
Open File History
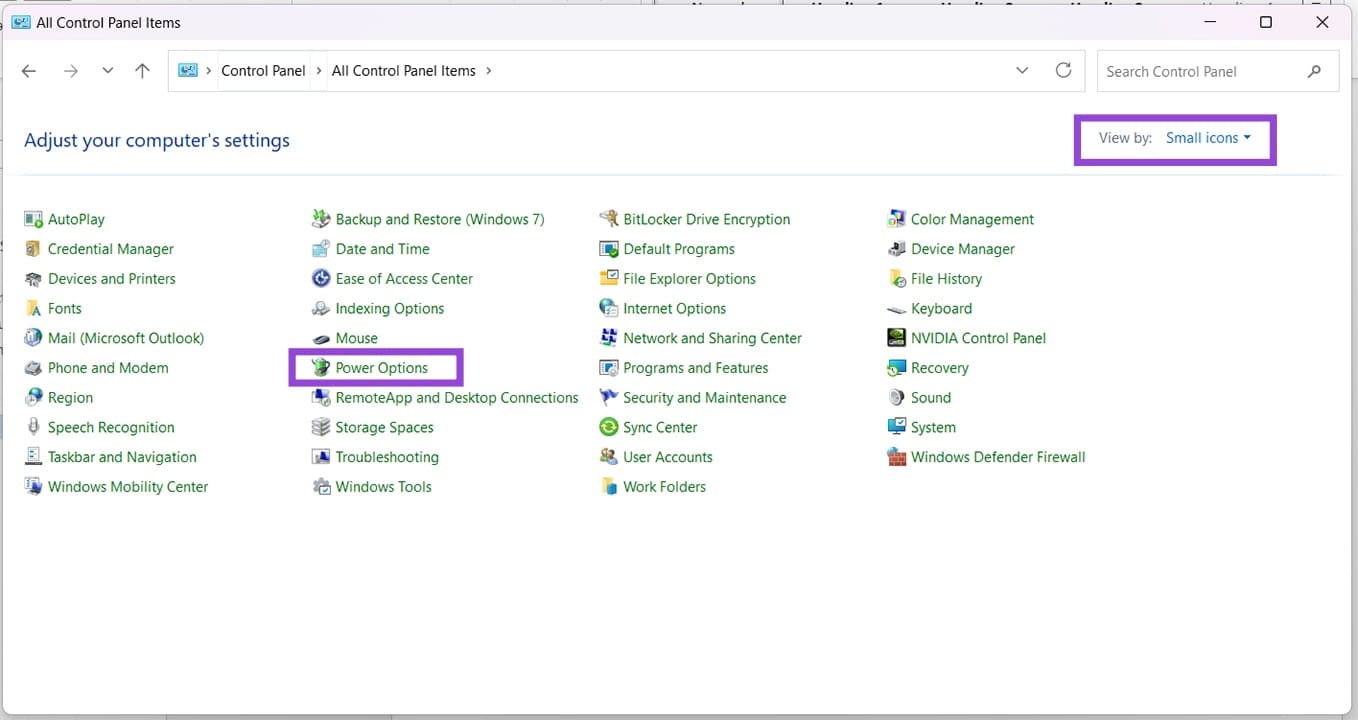[x=944, y=278]
